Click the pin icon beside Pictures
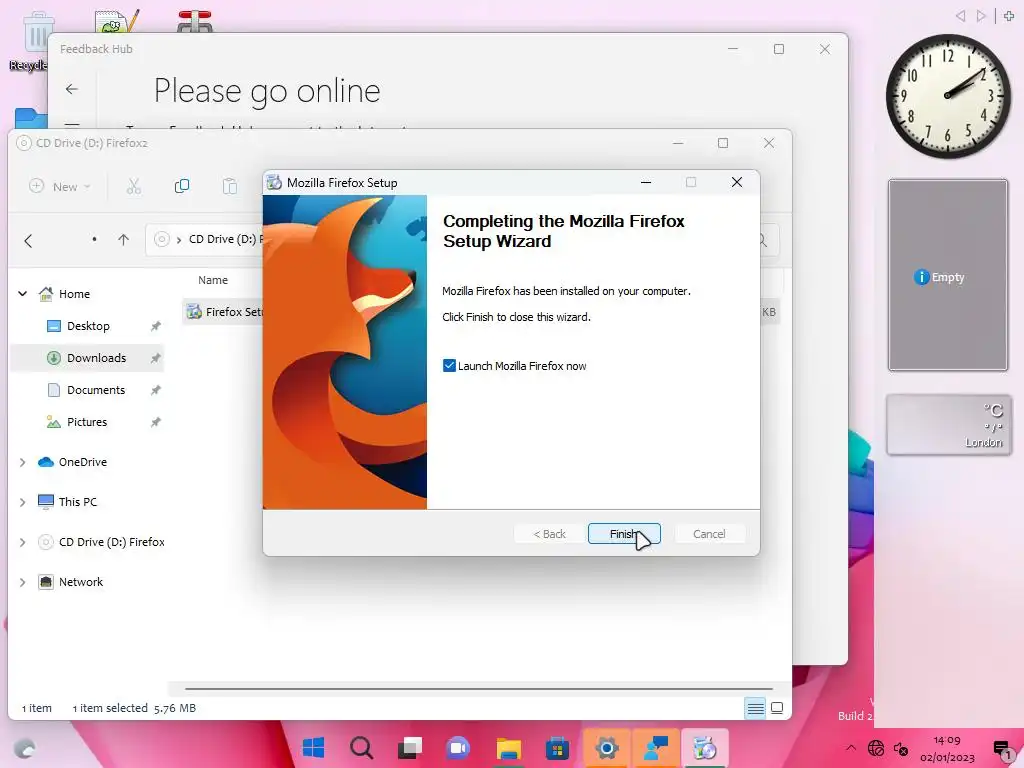Viewport: 1024px width, 768px height. (x=155, y=422)
